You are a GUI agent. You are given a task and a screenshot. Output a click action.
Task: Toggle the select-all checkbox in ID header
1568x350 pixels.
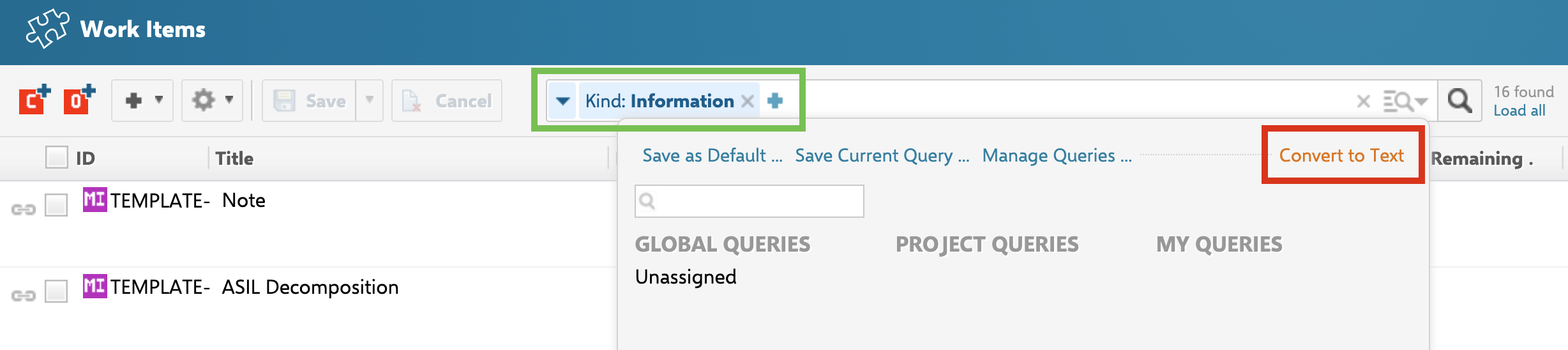(57, 157)
